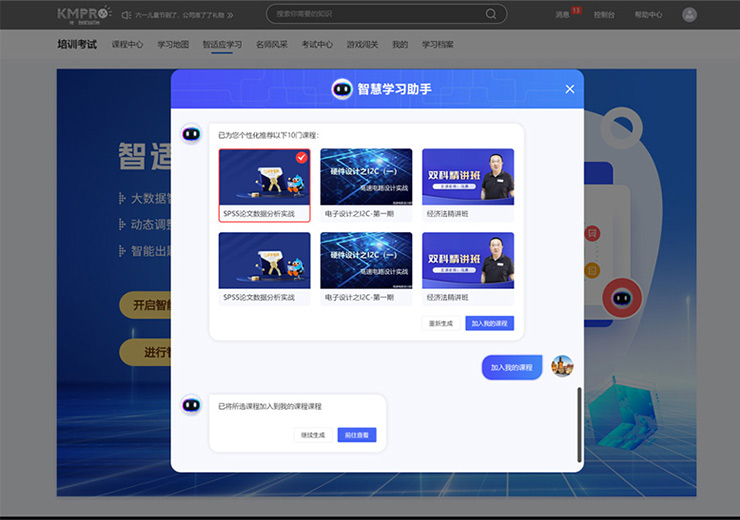The image size is (740, 520).
Task: Click top-row 电子设计之I2C-第一期 title text
Action: (x=360, y=214)
